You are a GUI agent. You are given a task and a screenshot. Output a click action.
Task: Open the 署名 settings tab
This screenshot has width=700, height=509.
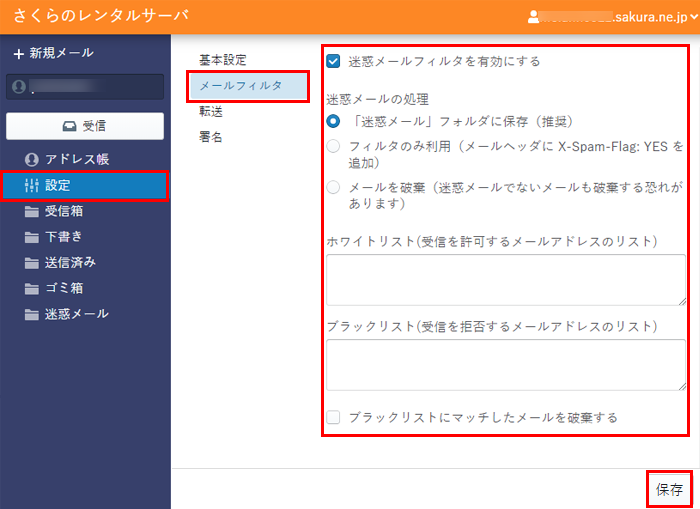(x=211, y=137)
